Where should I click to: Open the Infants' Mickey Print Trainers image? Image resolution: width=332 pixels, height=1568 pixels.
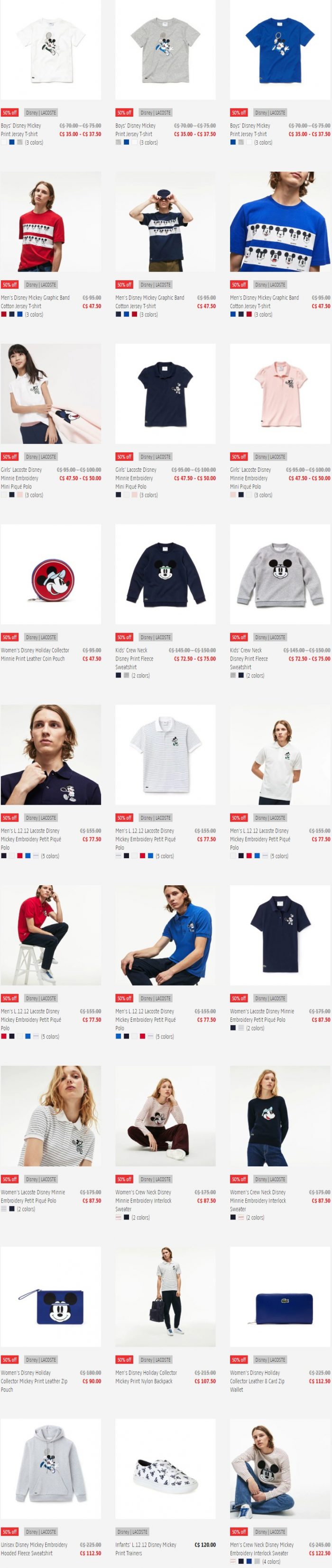[x=165, y=1469]
